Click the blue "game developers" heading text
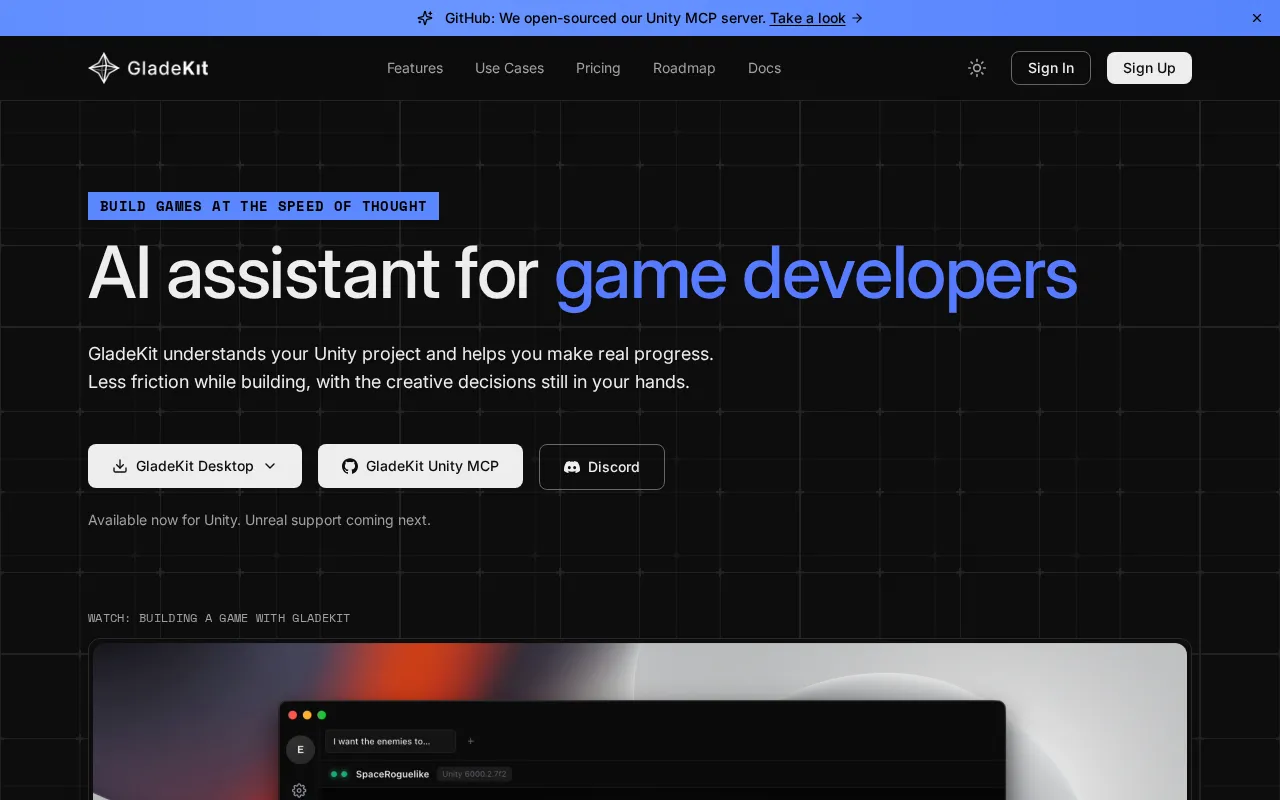Screen dimensions: 1280x800 pyautogui.click(x=816, y=273)
